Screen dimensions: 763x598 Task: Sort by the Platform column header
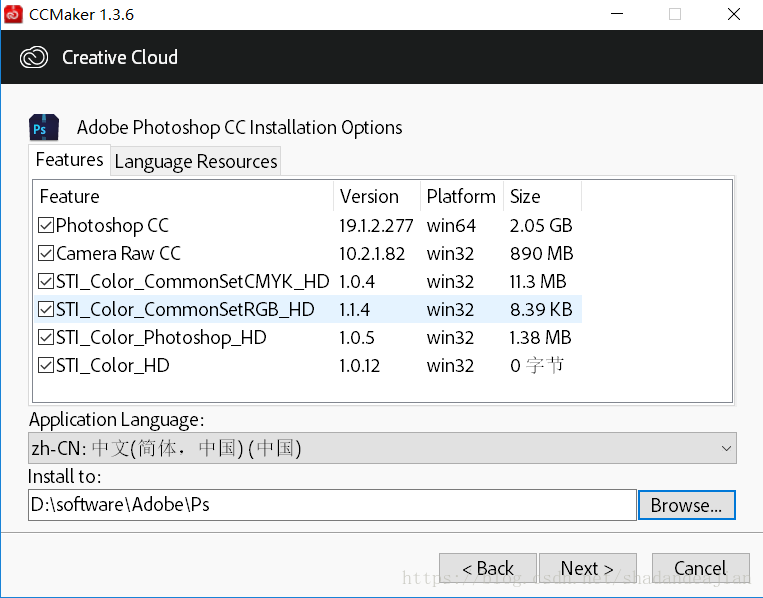[x=462, y=196]
